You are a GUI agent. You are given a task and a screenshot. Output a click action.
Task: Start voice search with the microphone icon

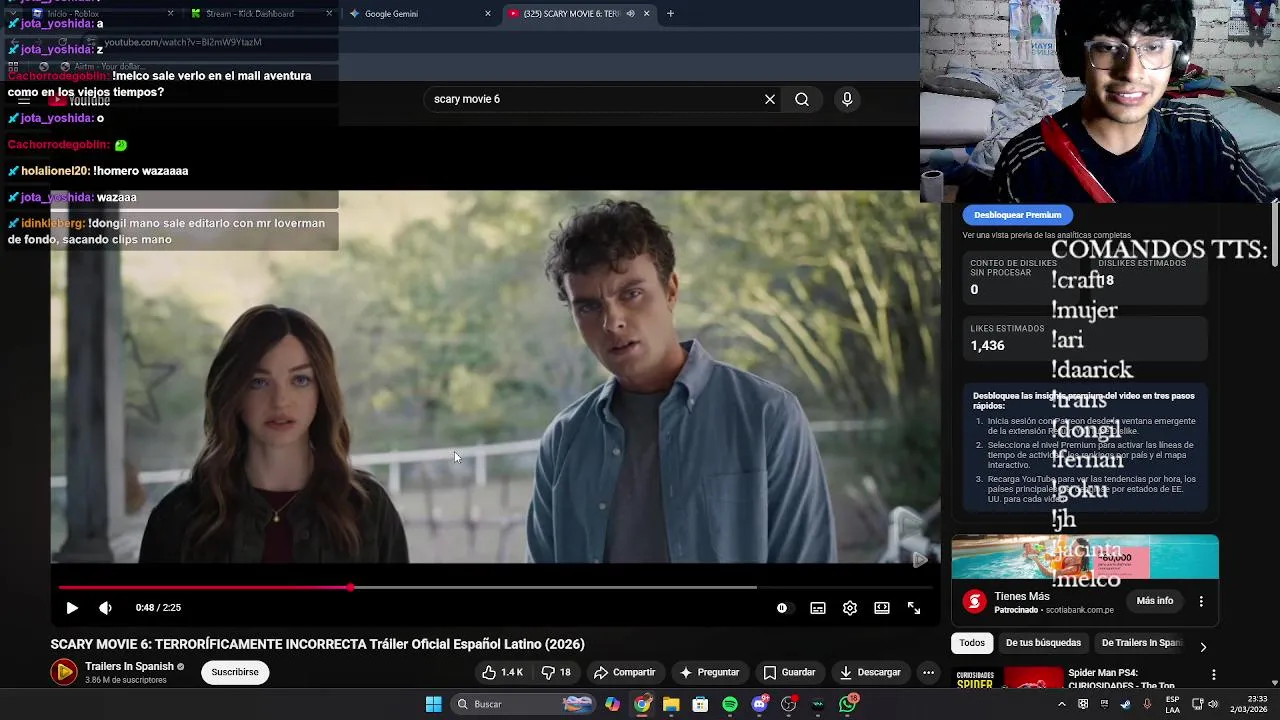[847, 99]
